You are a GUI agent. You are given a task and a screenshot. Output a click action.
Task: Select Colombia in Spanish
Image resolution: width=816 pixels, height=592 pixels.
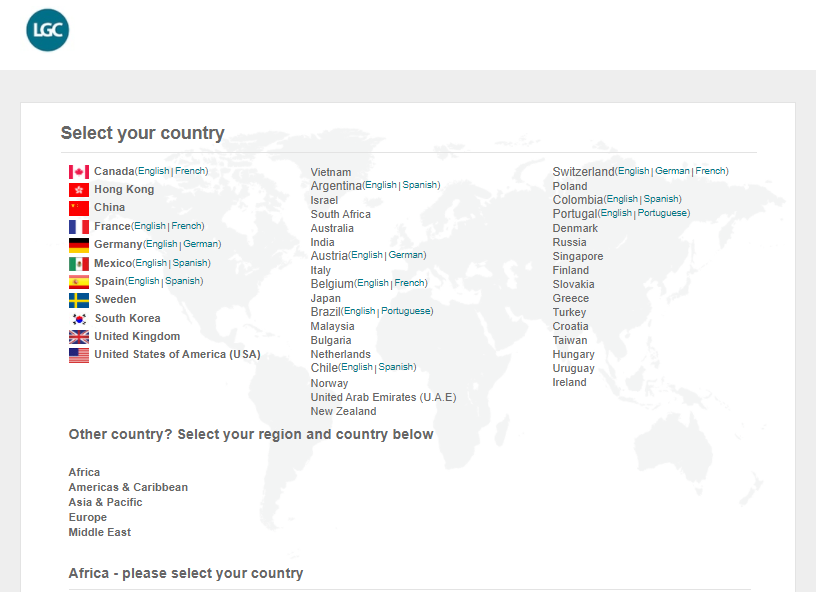point(661,199)
